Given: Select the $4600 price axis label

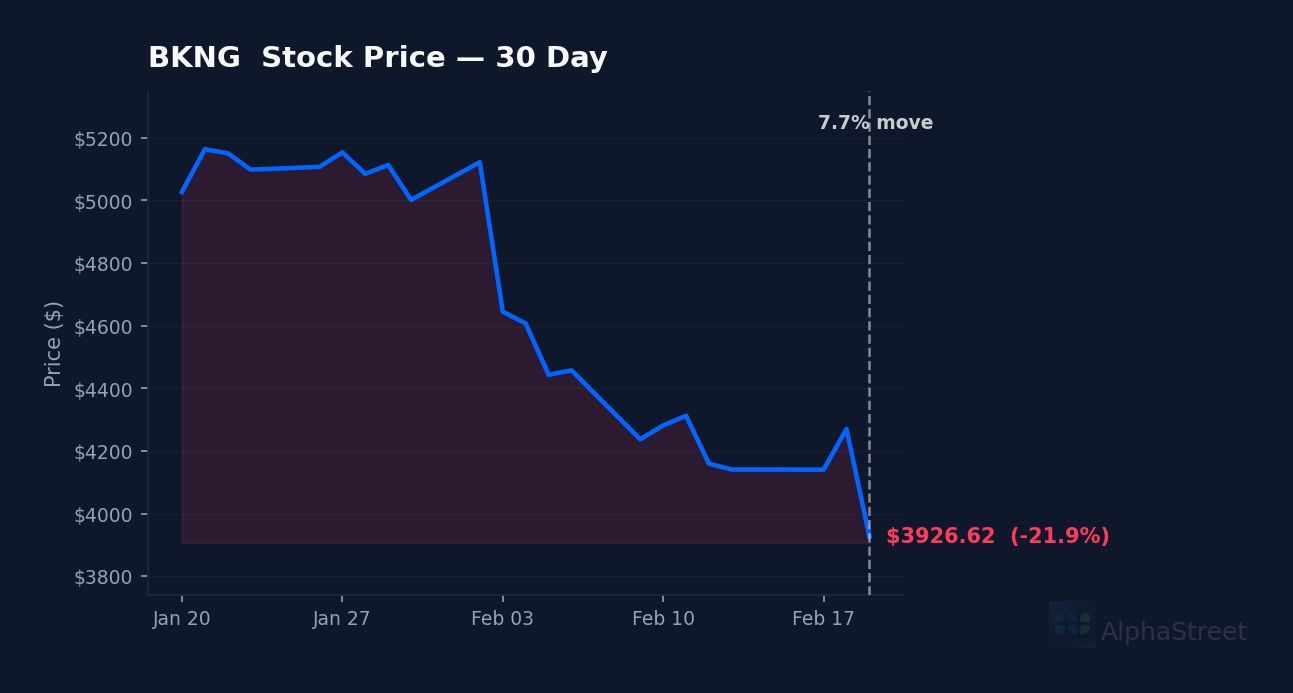Looking at the screenshot, I should click(x=103, y=327).
